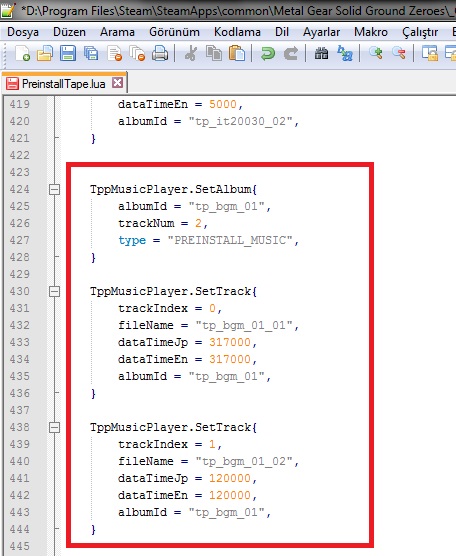Click the Replace icon
The image size is (456, 556).
pos(345,54)
